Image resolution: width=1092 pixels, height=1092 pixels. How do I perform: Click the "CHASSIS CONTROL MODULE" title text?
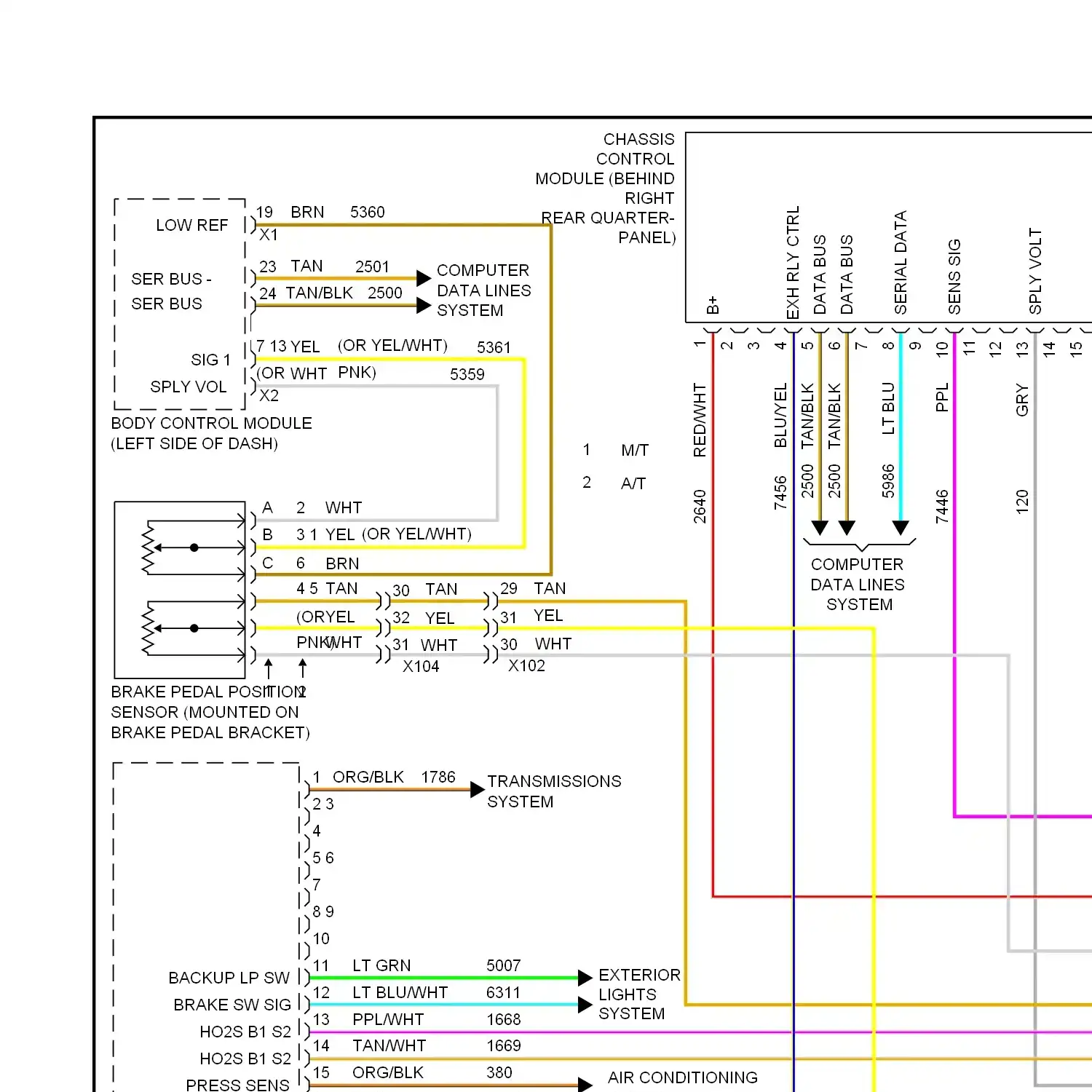[x=606, y=189]
